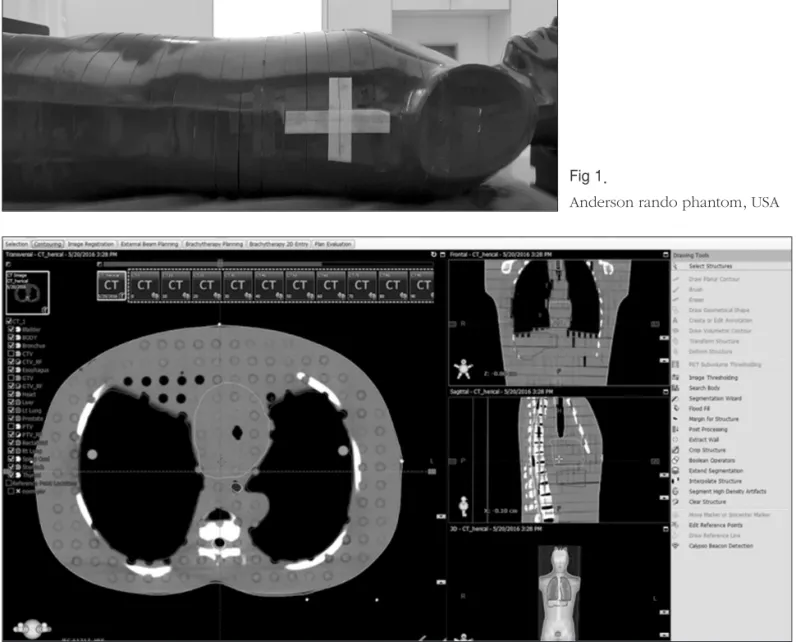Maximize the 3D view pane
Screen dimensions: 796x642
pos(666,529)
